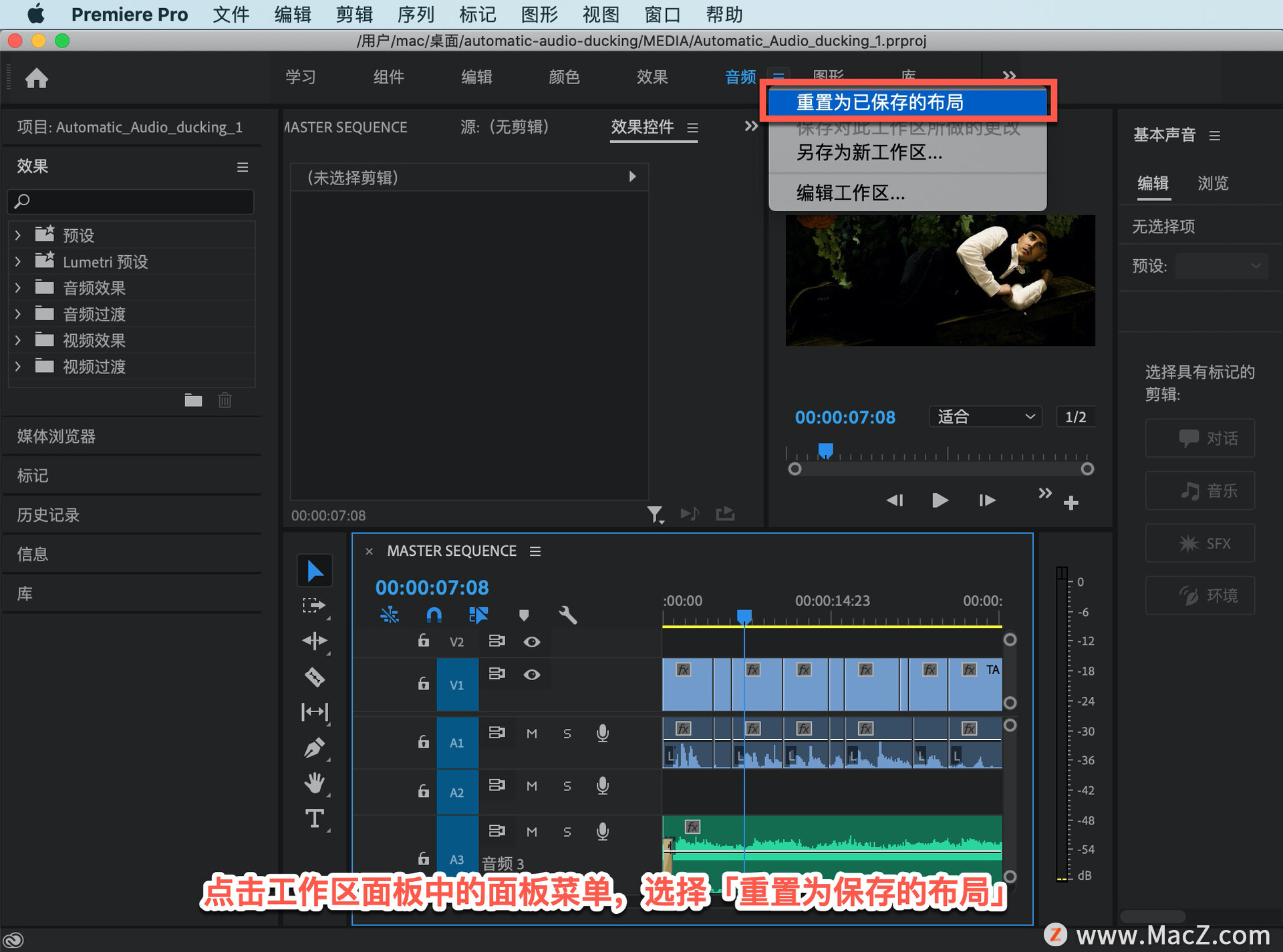The width and height of the screenshot is (1283, 952).
Task: Enable voice-over record on A1
Action: click(x=603, y=734)
